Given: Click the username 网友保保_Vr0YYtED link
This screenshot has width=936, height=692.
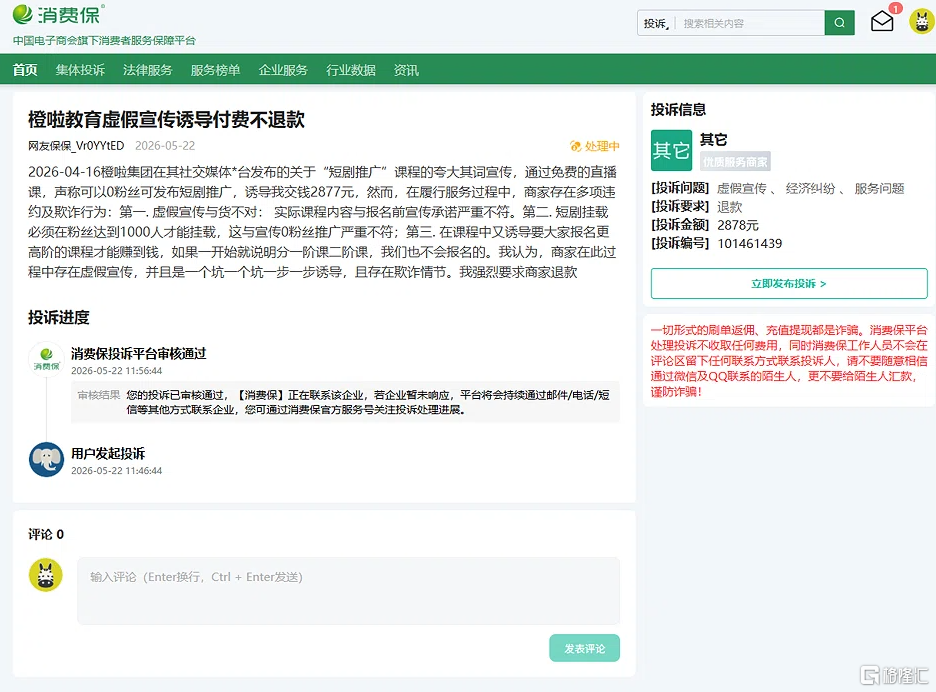Looking at the screenshot, I should click(76, 146).
